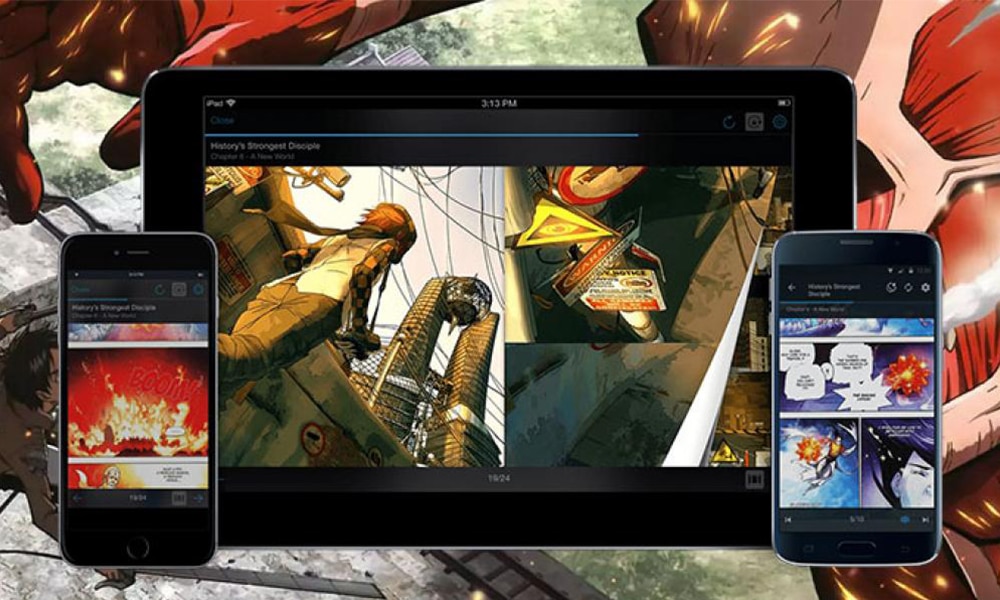The image size is (1000, 600).
Task: Open the page layout icon on iPad bottom bar
Action: pyautogui.click(x=754, y=479)
